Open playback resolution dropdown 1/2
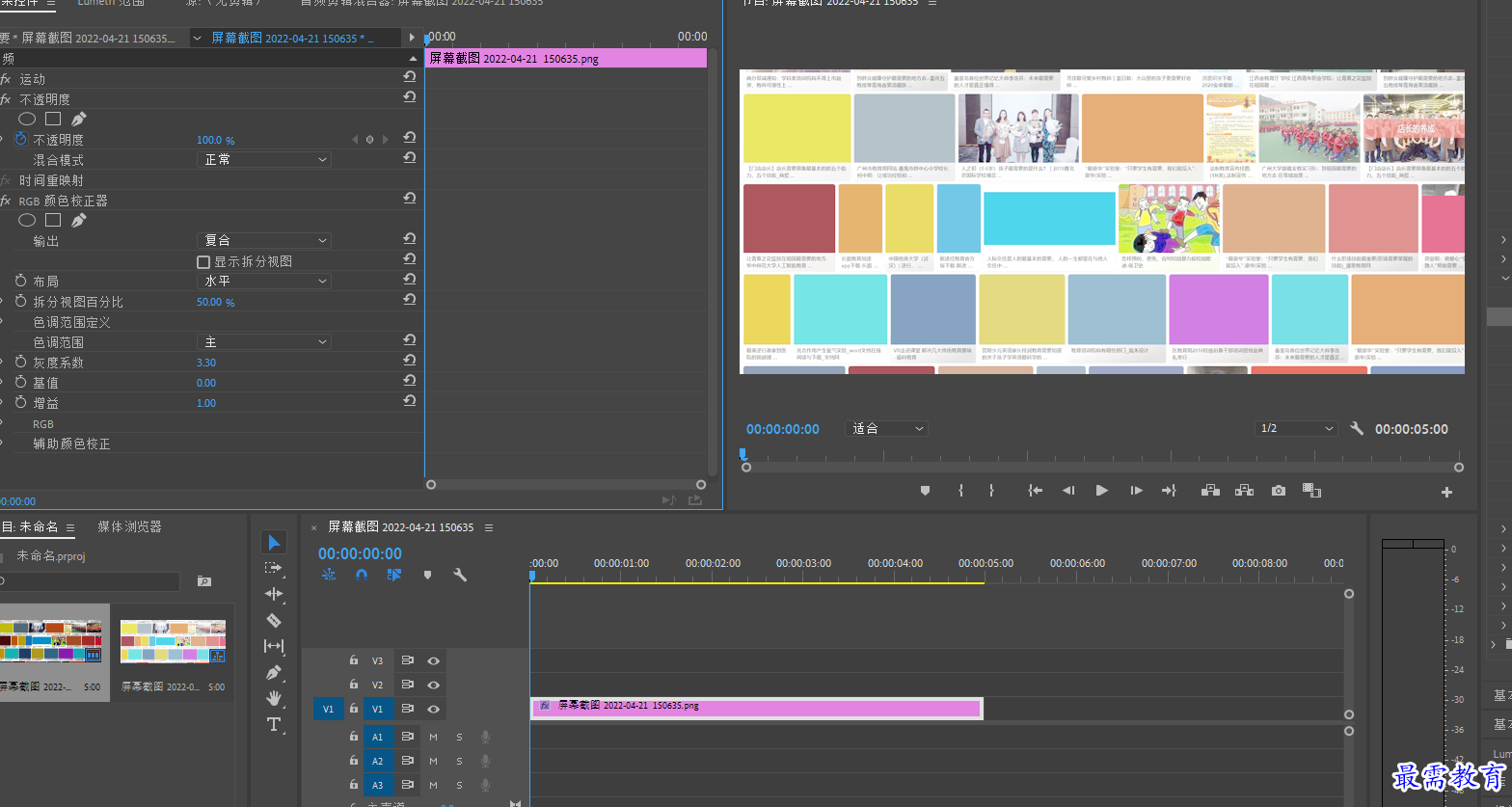Screen dimensions: 1512x807 pyautogui.click(x=1297, y=429)
